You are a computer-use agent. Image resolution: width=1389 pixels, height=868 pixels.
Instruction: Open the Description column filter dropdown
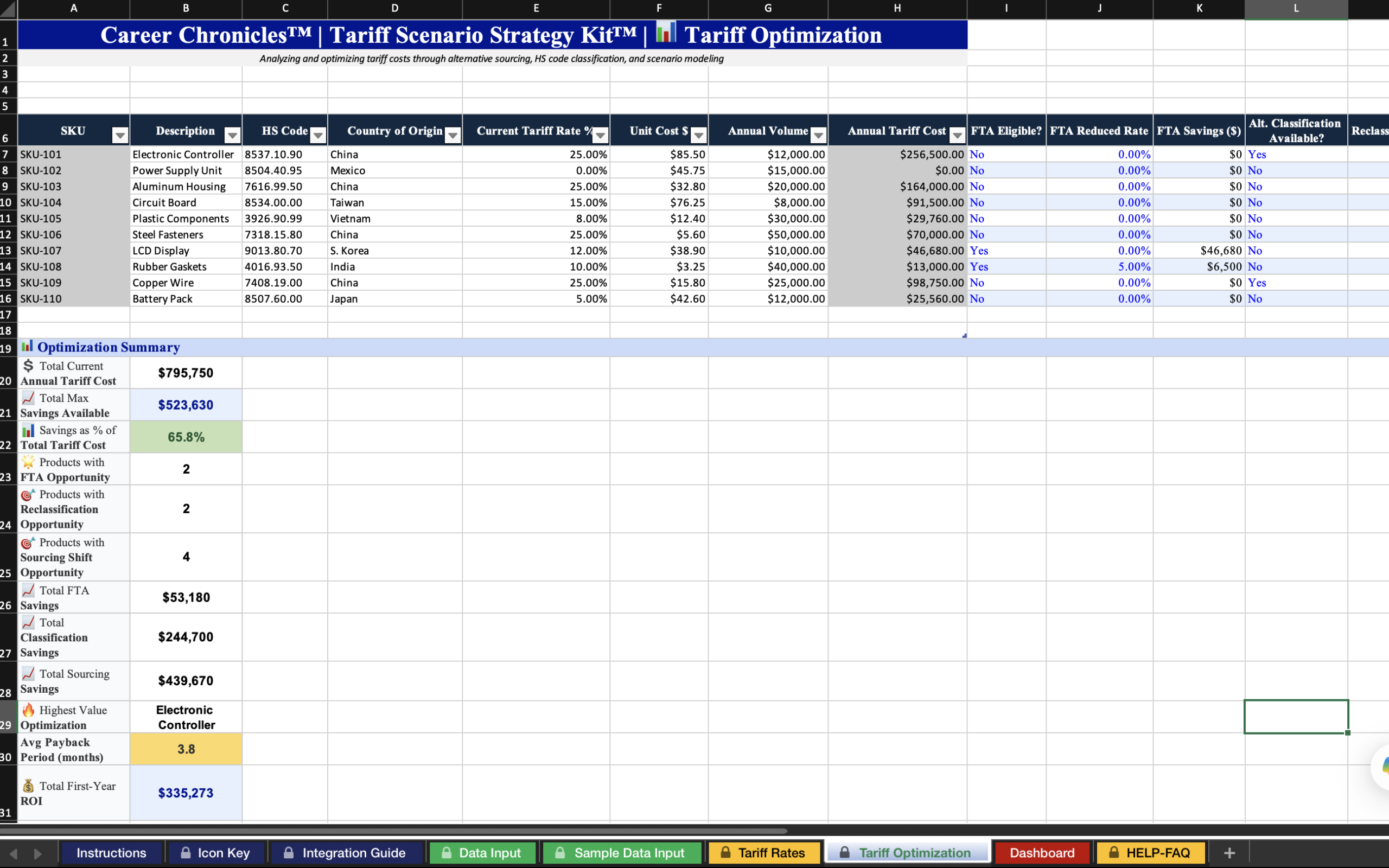[x=232, y=136]
